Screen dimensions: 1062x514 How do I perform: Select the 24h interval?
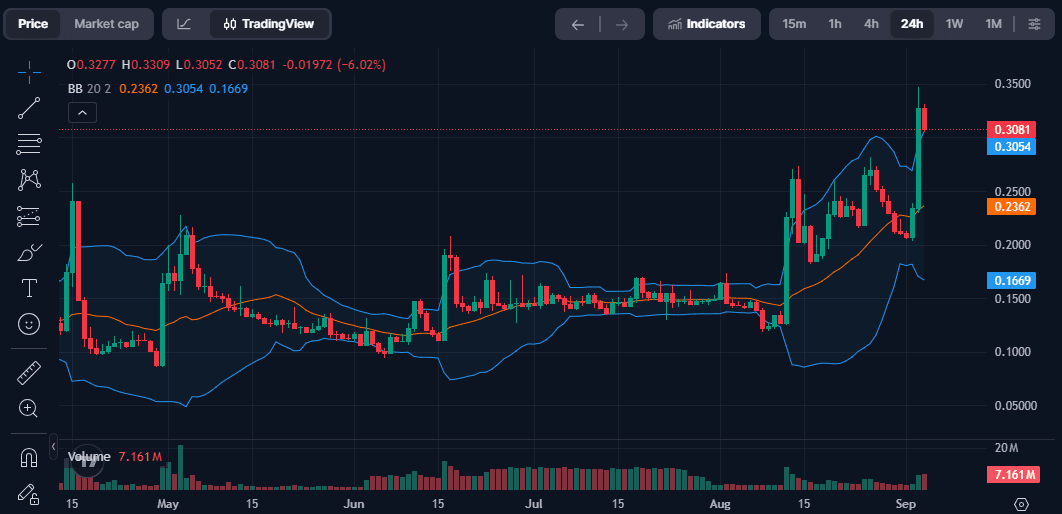pyautogui.click(x=912, y=24)
